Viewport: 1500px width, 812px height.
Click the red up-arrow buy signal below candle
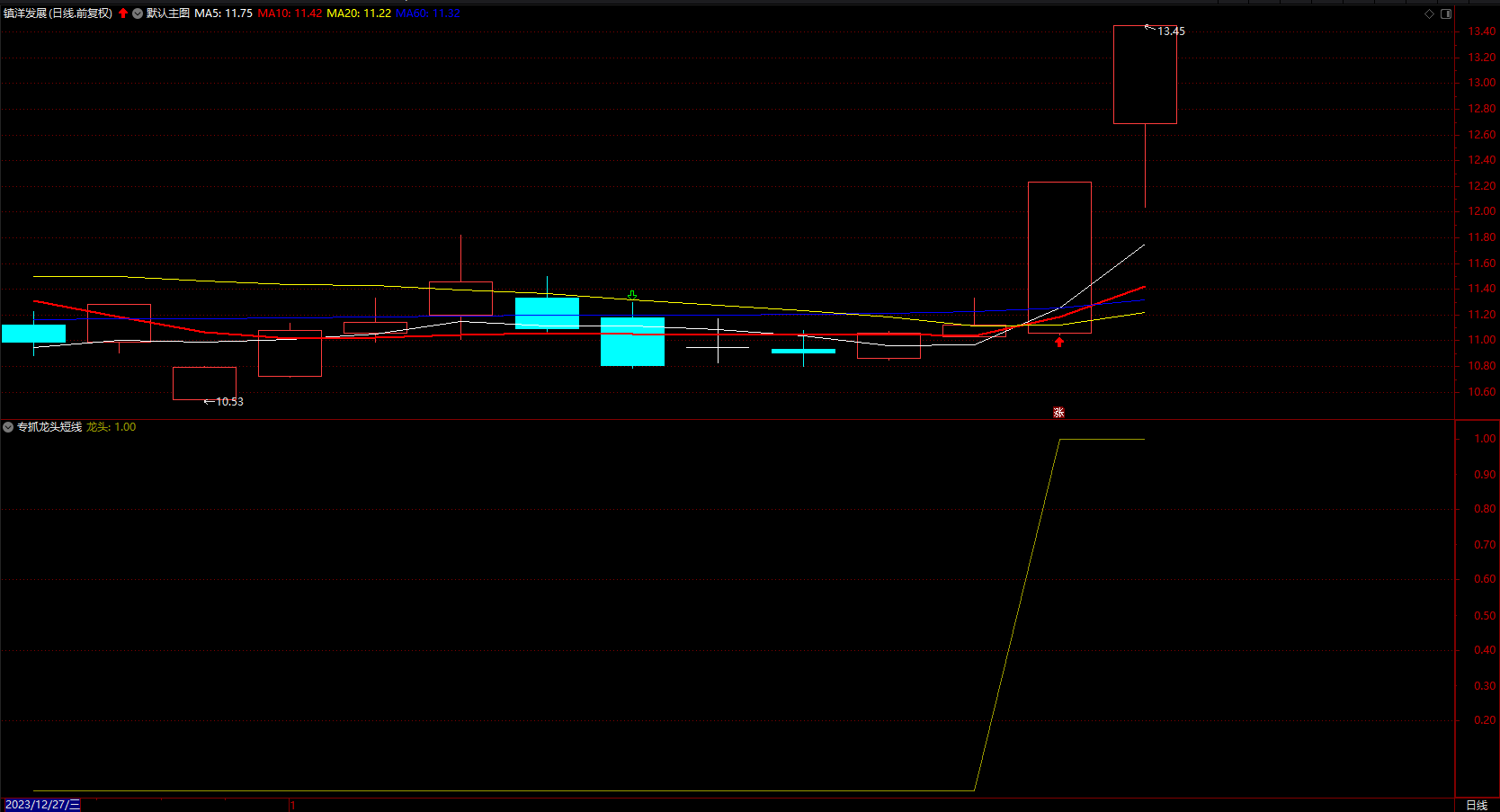1059,342
